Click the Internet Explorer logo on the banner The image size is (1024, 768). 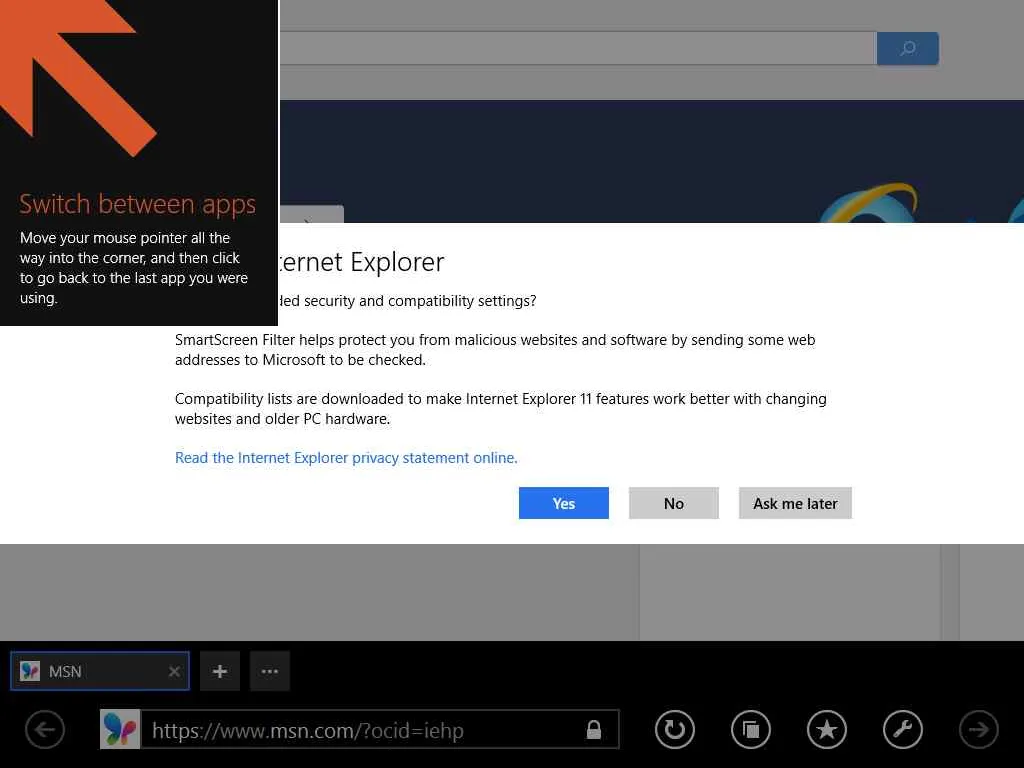click(x=869, y=204)
